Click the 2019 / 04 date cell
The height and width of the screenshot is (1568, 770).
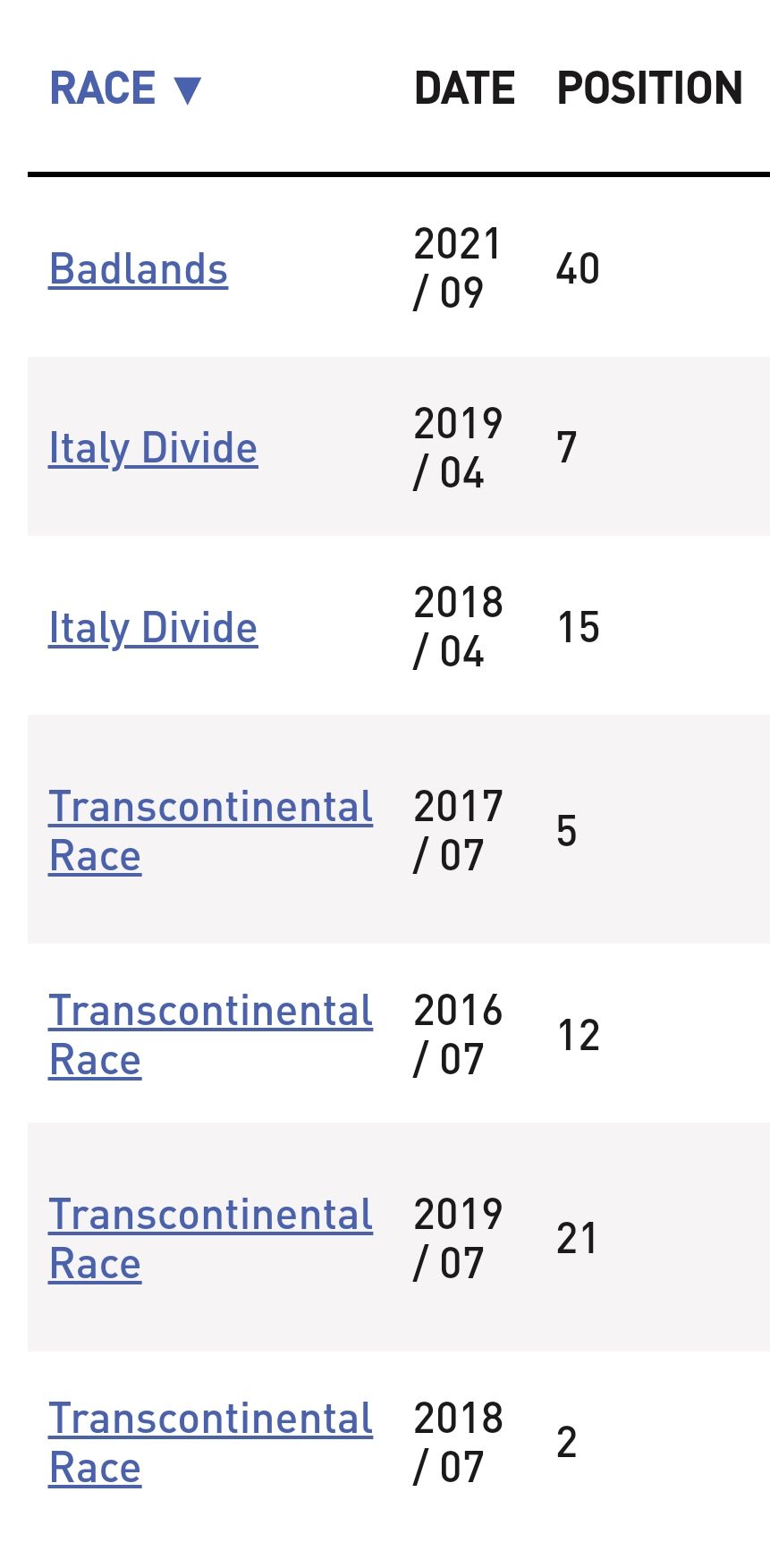coord(457,448)
